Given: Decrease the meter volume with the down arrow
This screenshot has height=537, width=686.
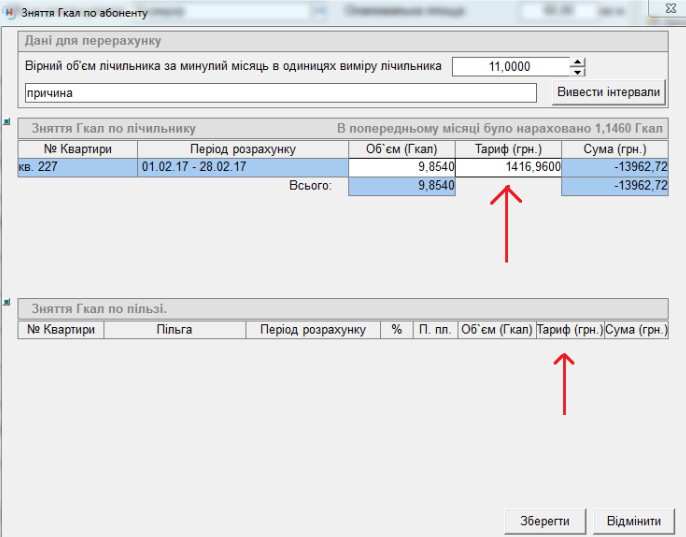Looking at the screenshot, I should [577, 72].
